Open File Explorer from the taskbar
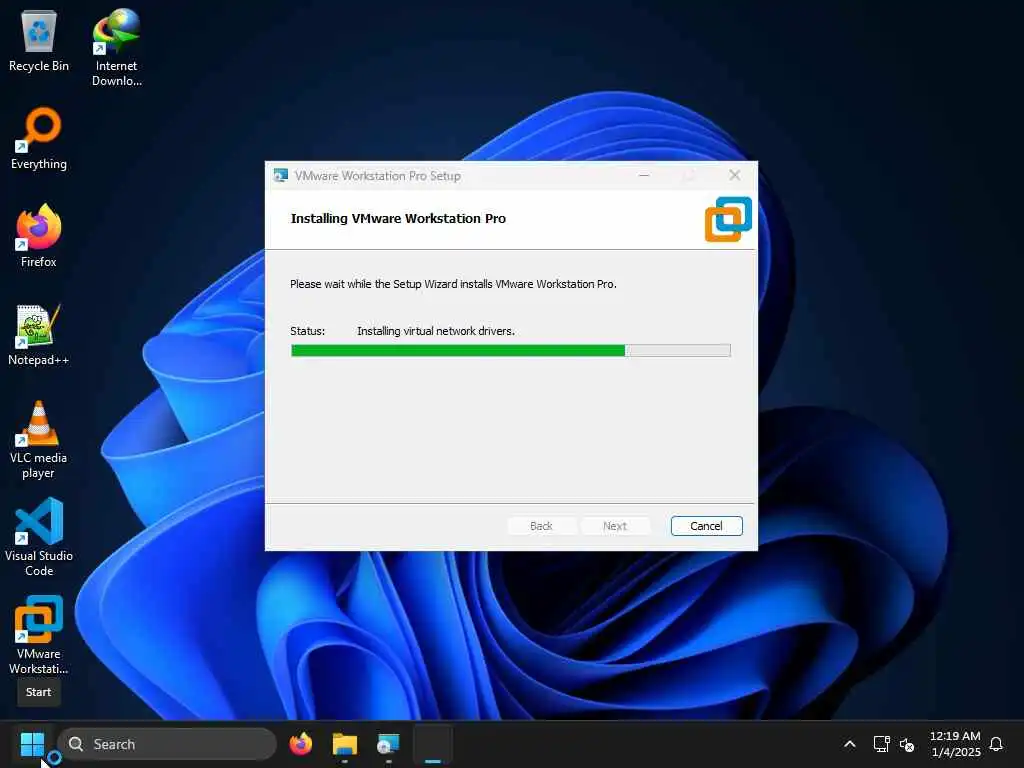Screen dimensions: 1024x768 (x=345, y=744)
